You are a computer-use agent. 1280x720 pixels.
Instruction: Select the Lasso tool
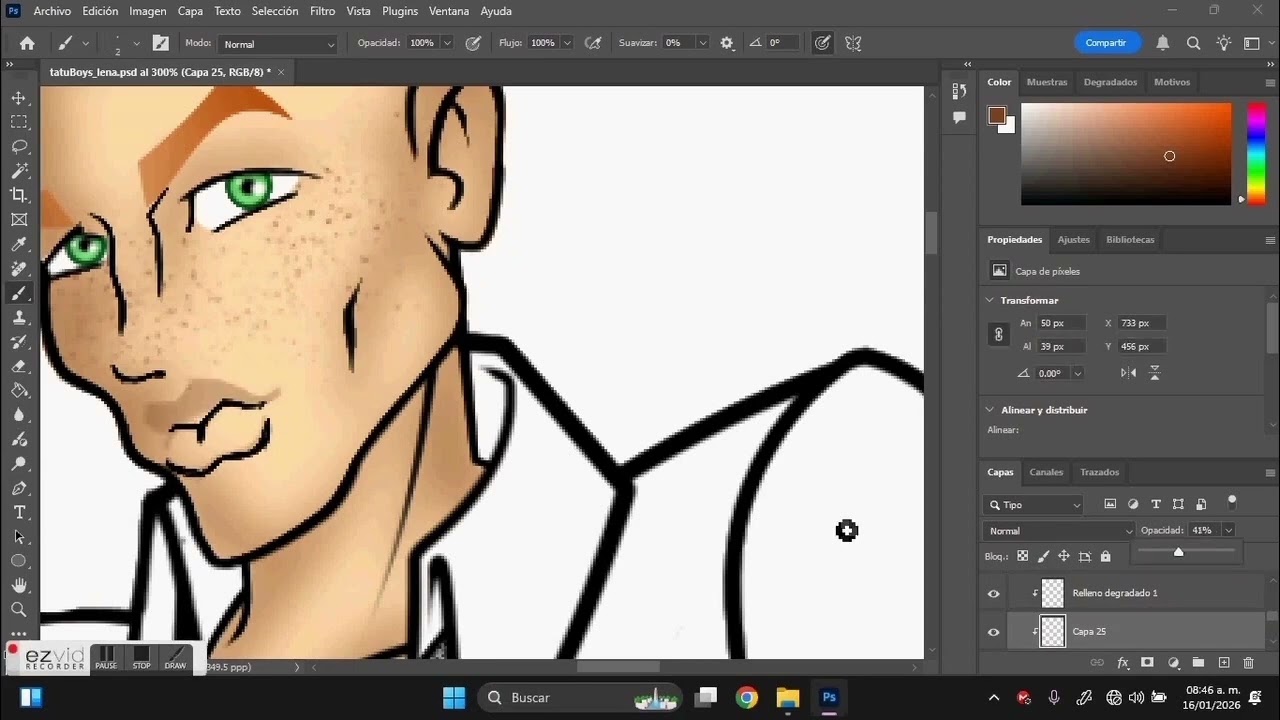[19, 147]
